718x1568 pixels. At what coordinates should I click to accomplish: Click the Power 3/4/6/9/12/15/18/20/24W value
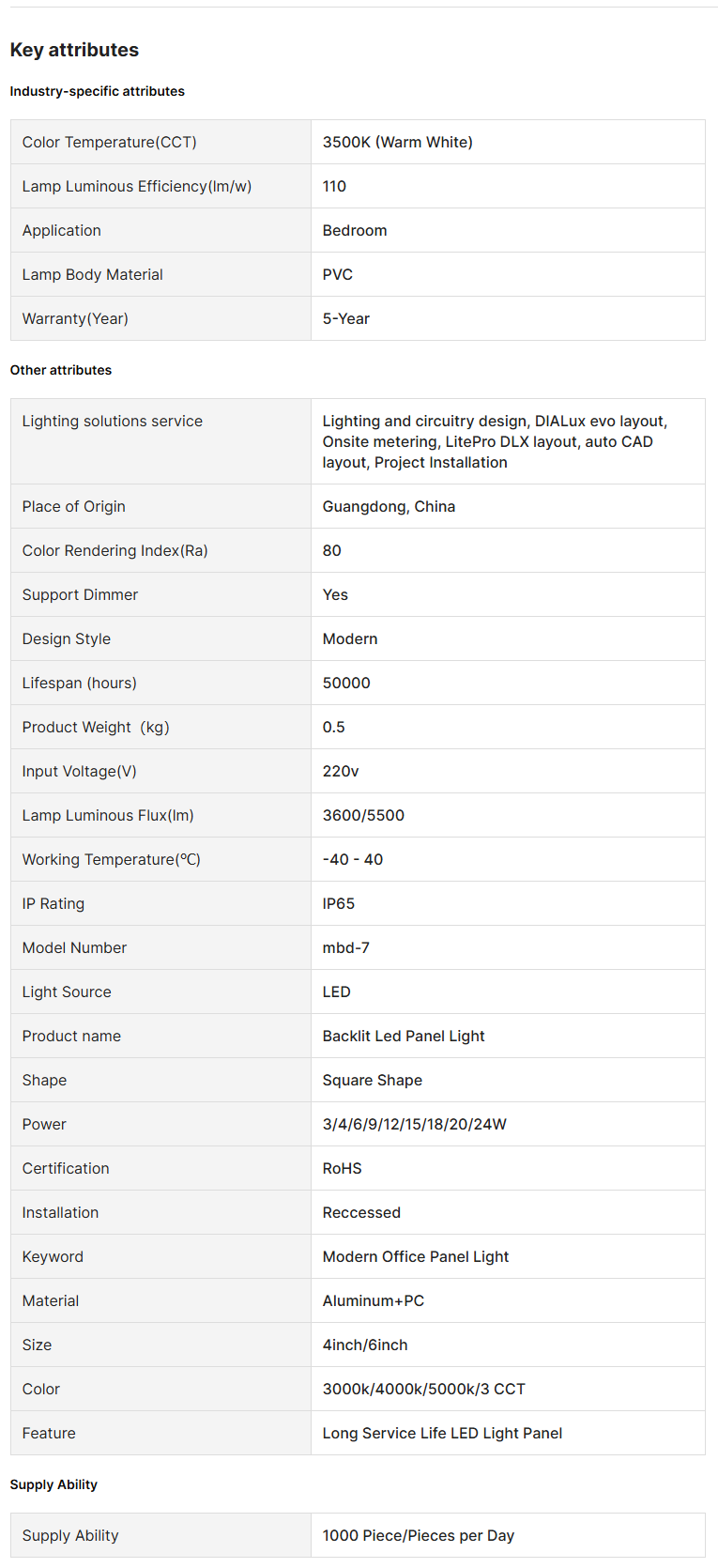(414, 1124)
